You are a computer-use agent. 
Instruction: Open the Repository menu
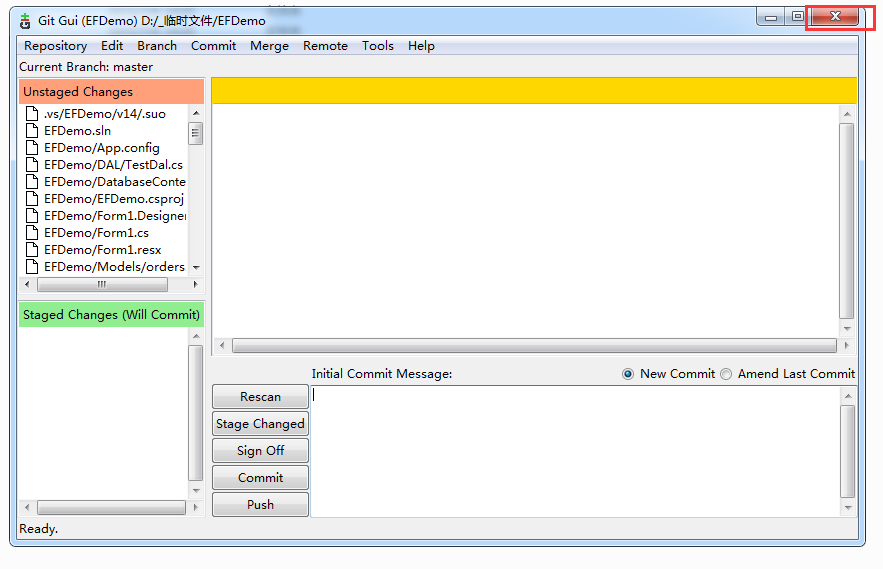click(55, 46)
